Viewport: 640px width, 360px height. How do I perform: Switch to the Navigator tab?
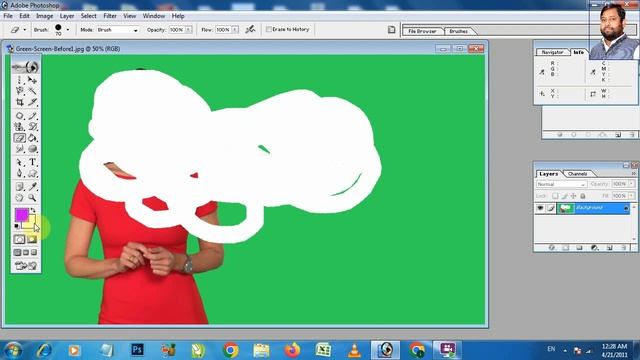pos(552,52)
